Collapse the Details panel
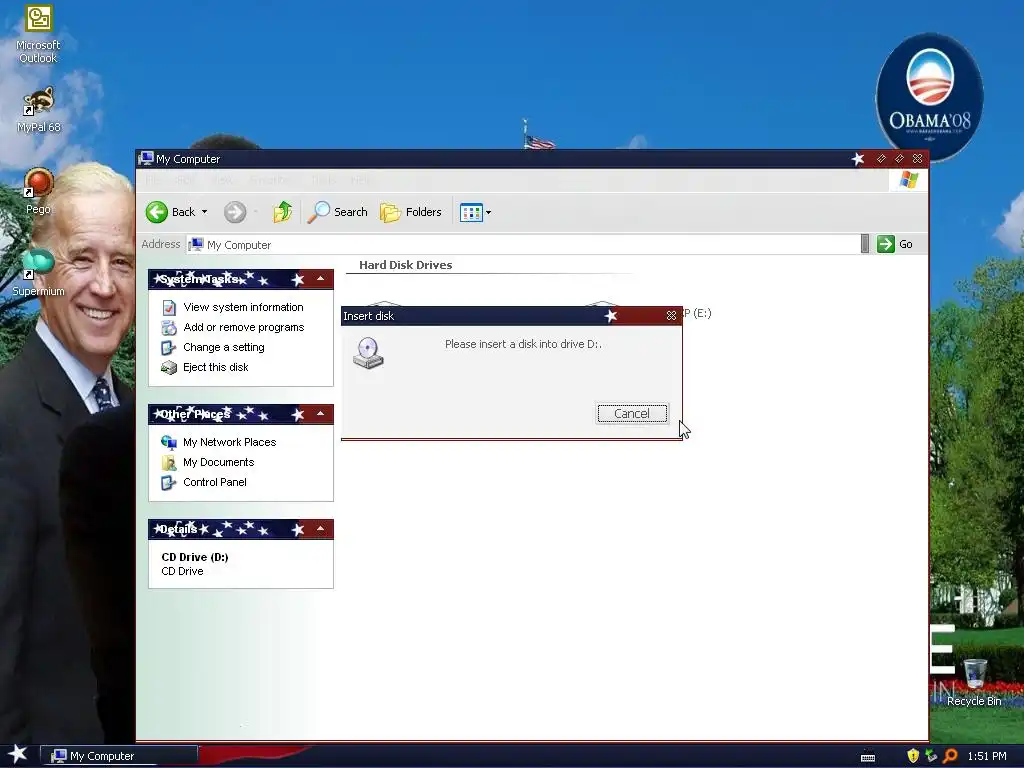 321,529
